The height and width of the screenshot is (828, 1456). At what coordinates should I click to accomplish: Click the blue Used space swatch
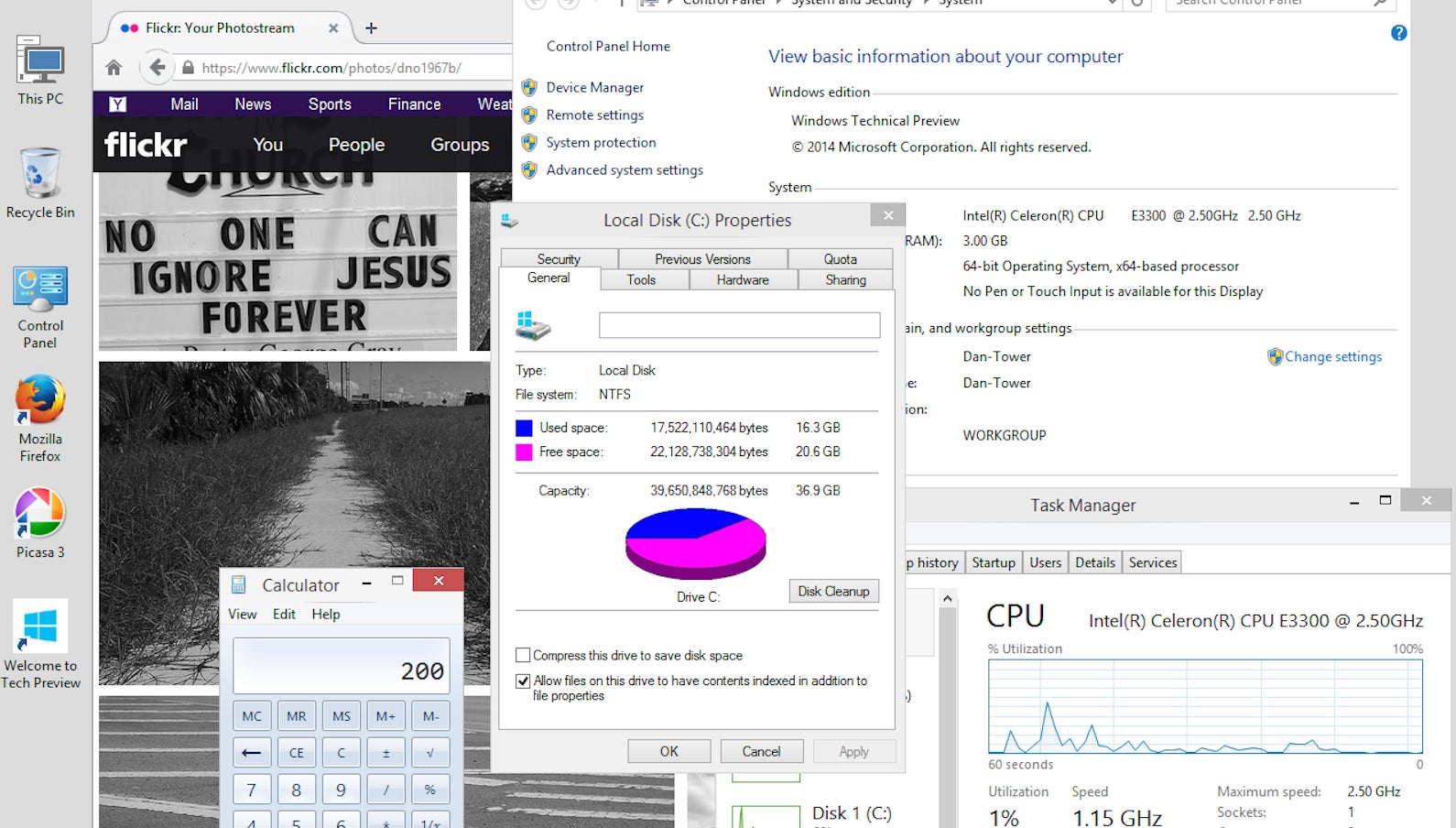click(524, 428)
